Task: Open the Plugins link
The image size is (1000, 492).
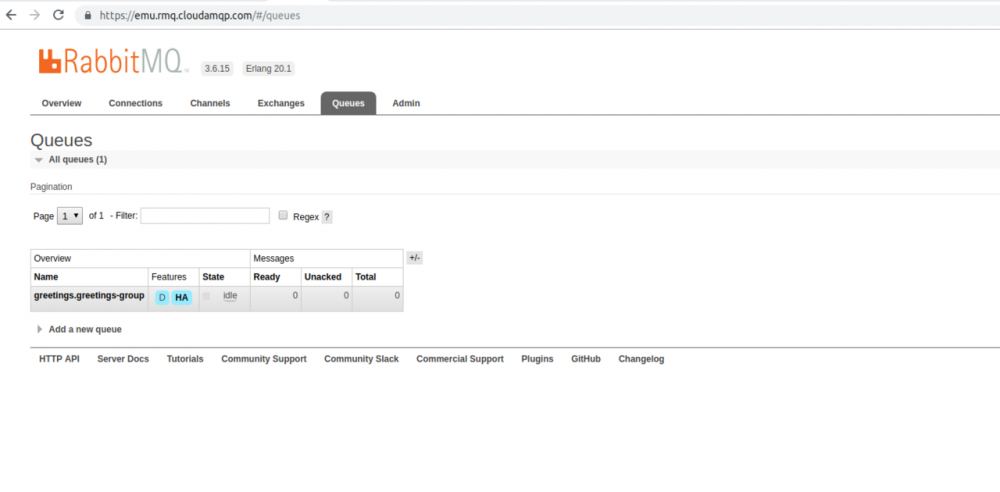Action: click(x=537, y=359)
